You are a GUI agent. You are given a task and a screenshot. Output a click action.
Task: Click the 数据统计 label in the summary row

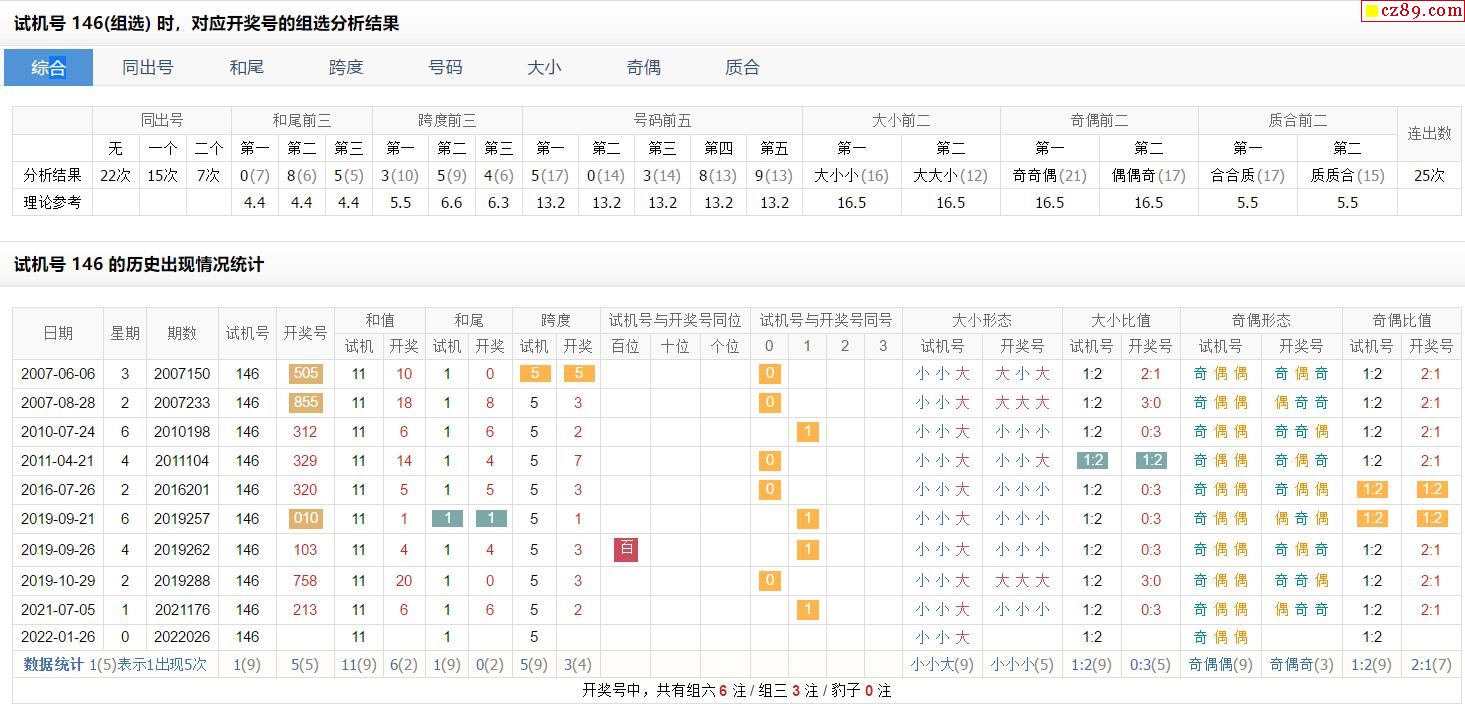pos(53,664)
